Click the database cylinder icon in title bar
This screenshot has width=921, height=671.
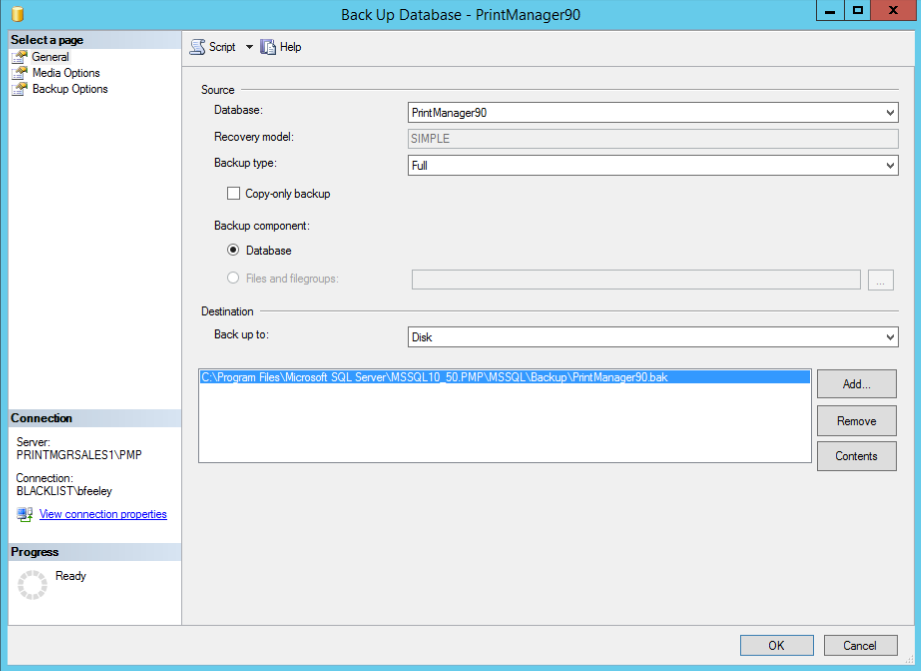click(18, 13)
